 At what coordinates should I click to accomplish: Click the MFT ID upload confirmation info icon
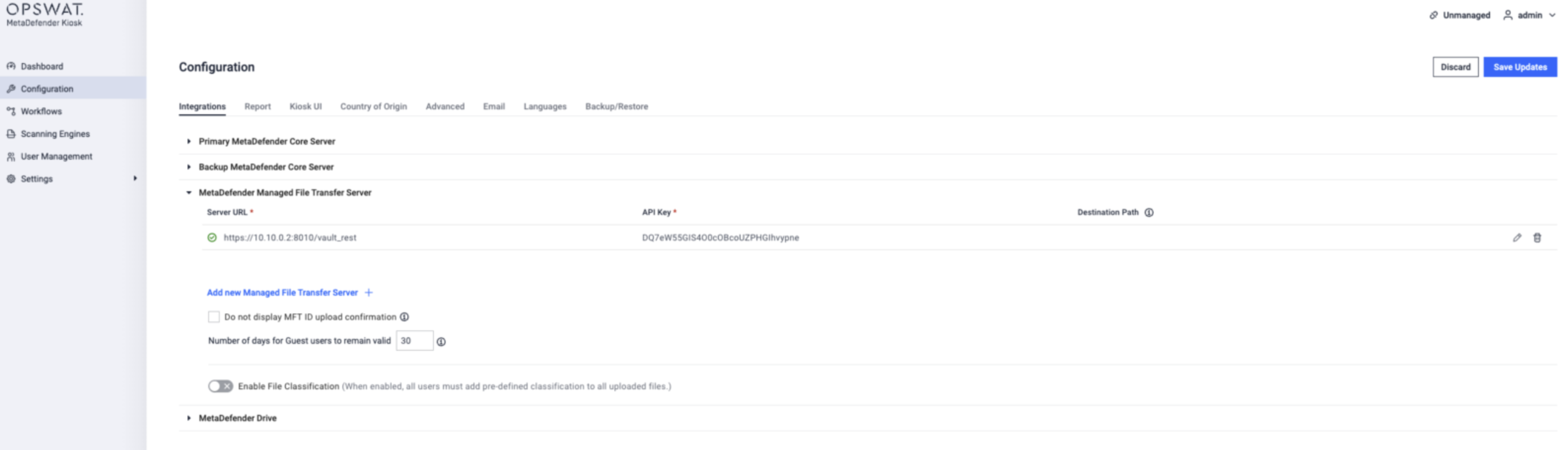404,317
